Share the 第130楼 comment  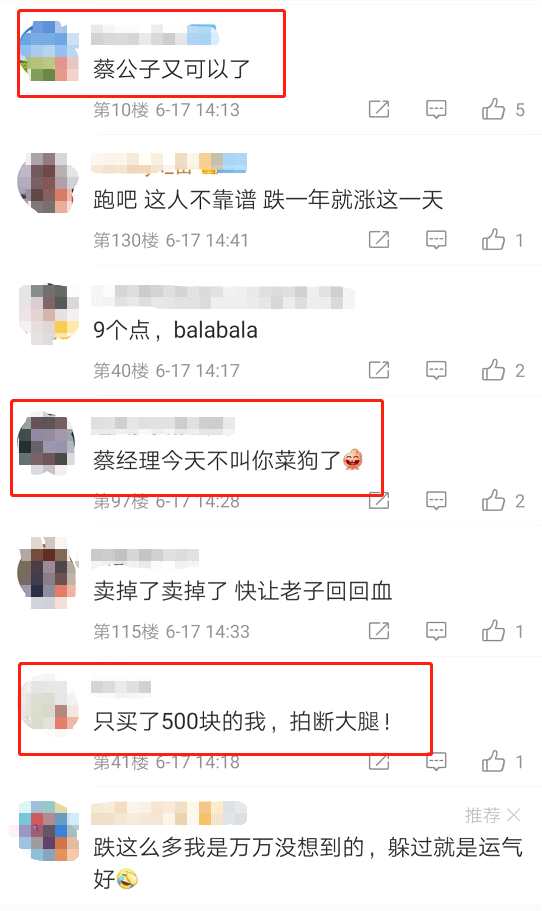[x=379, y=239]
